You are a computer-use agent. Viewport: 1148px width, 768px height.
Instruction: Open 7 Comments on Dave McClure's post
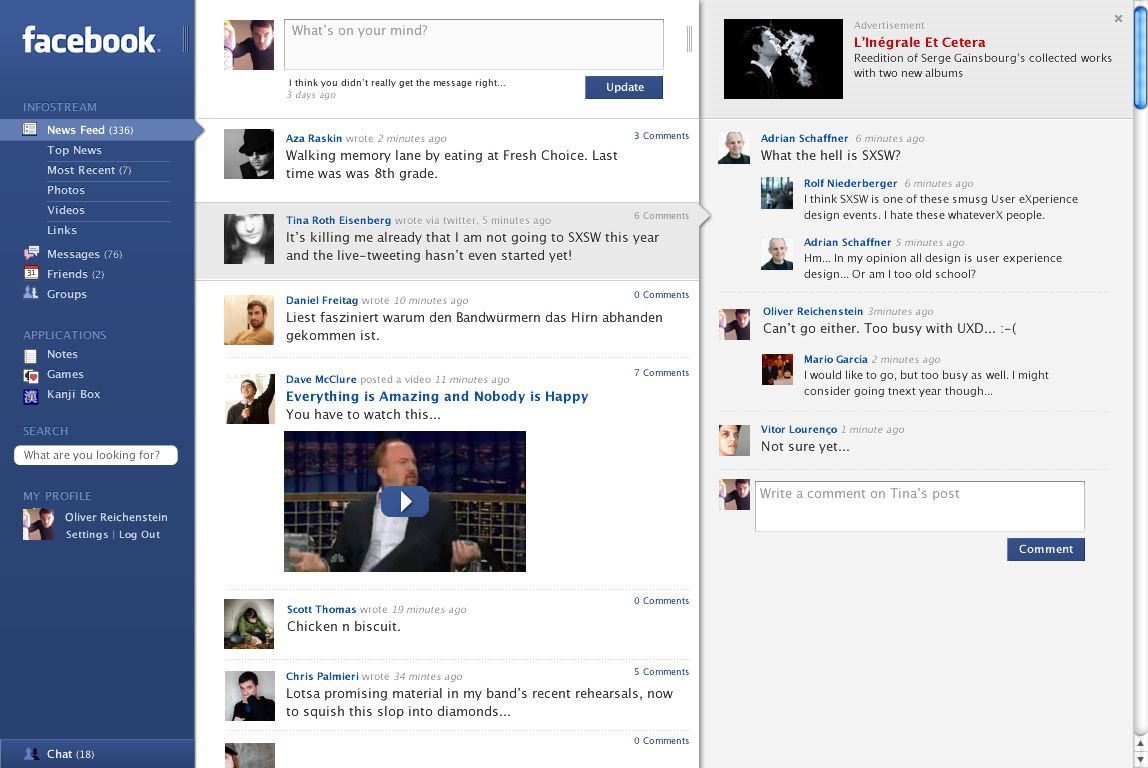pyautogui.click(x=661, y=373)
